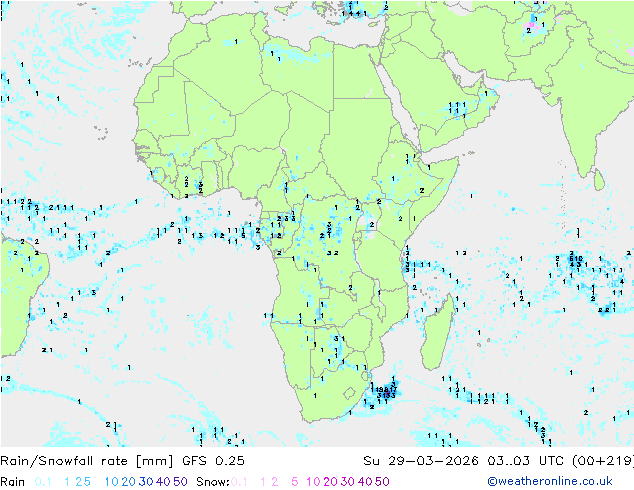The width and height of the screenshot is (634, 490).
Task: Click the '(00+219)' forecast offset text
Action: coord(603,461)
